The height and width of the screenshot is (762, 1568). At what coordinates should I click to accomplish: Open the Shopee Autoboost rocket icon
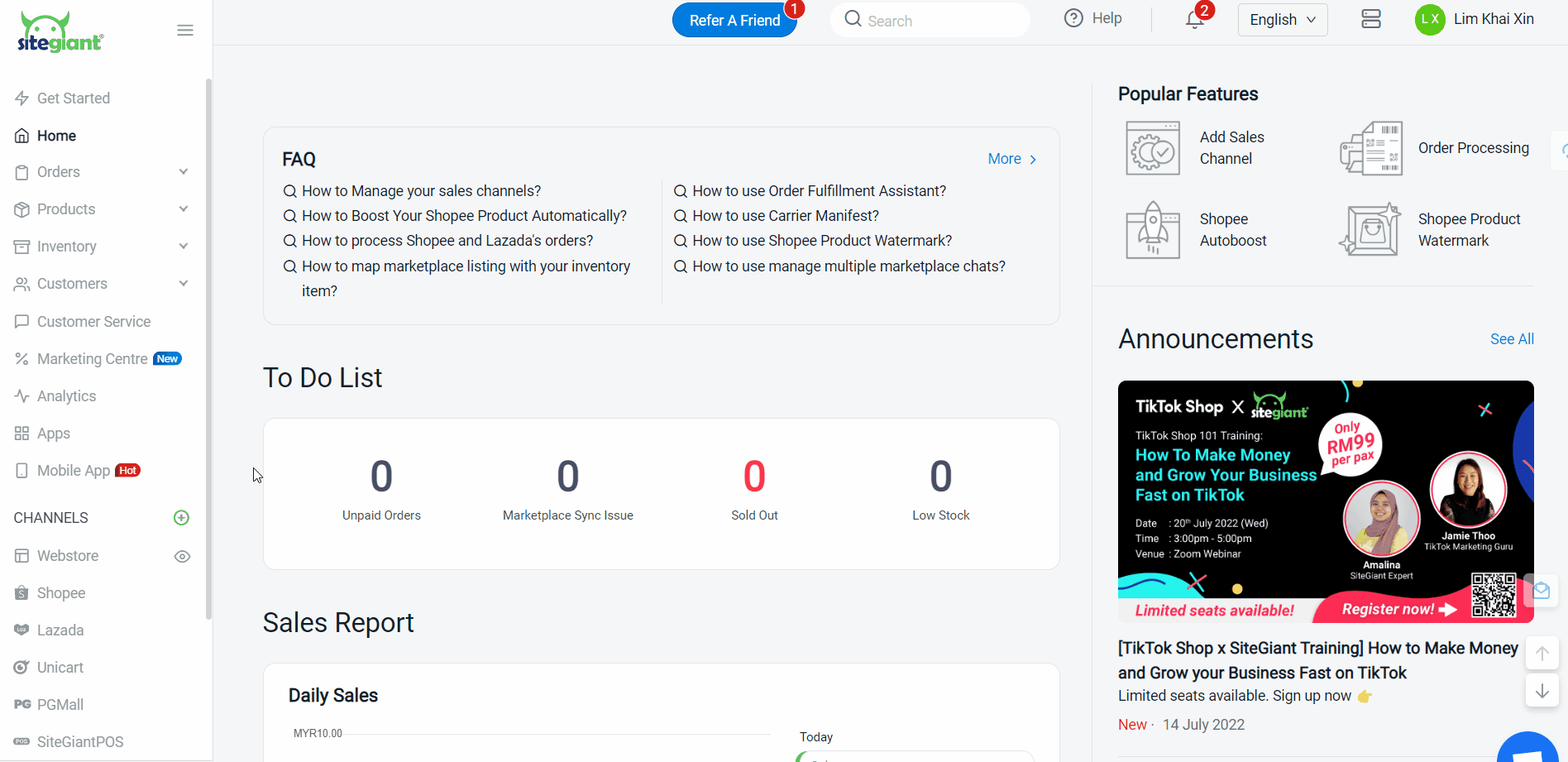pos(1152,230)
